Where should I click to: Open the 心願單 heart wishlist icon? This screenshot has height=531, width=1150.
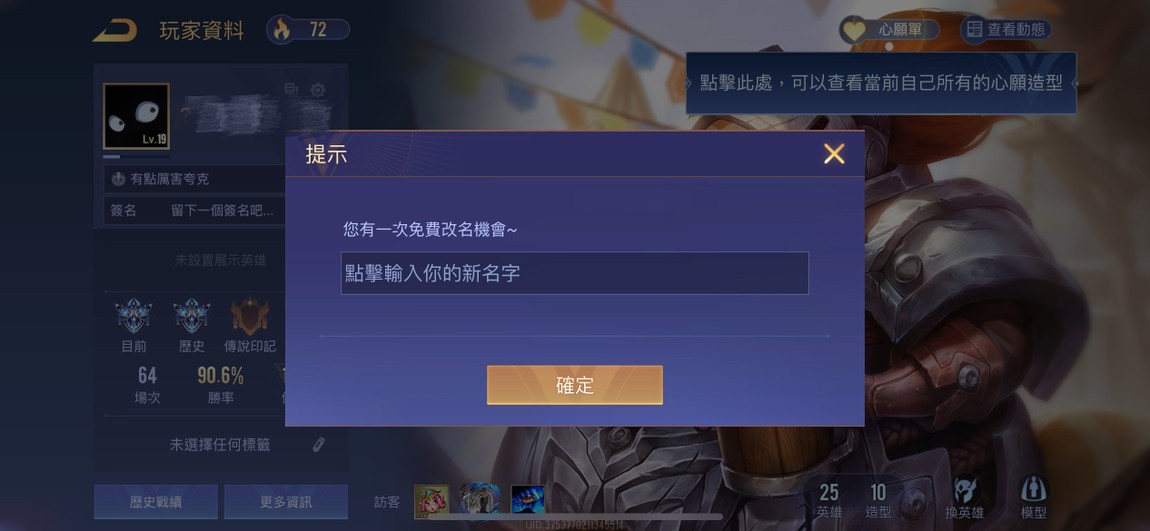click(x=853, y=30)
